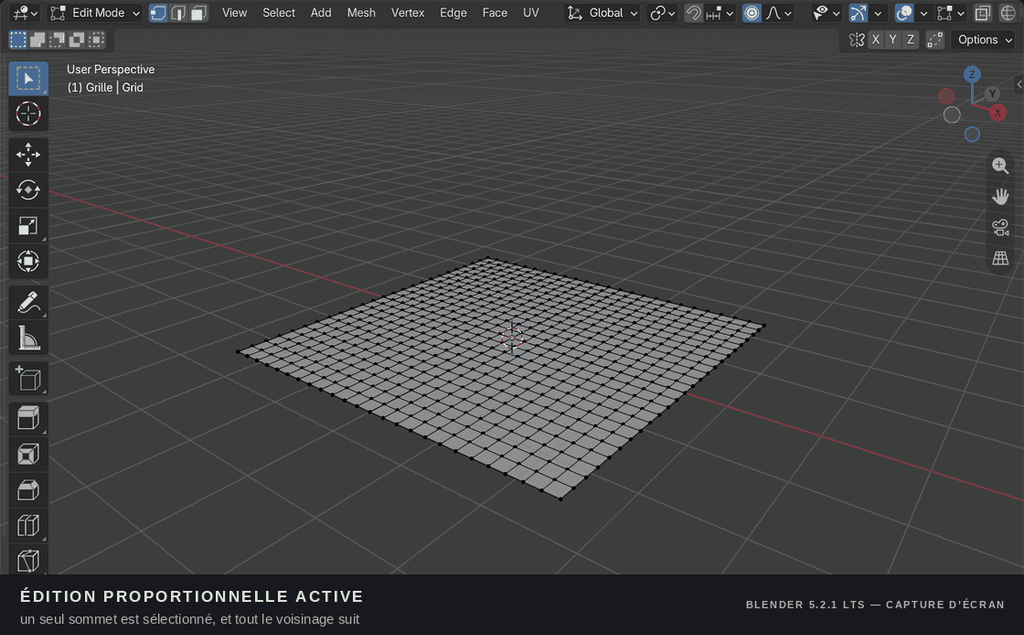Toggle snapping magnet
Viewport: 1024px width, 635px height.
[694, 13]
